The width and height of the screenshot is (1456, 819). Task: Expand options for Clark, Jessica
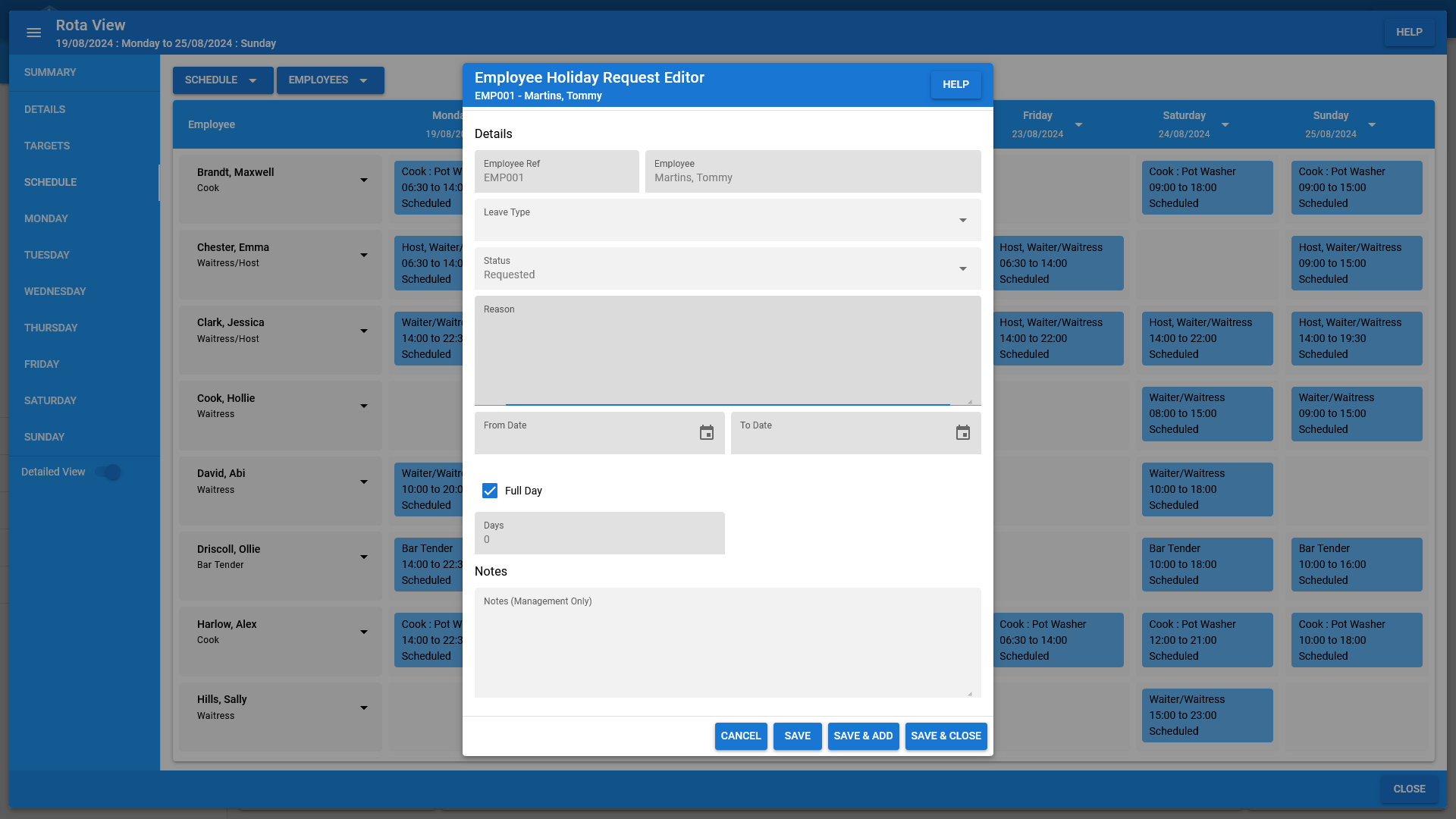point(364,331)
